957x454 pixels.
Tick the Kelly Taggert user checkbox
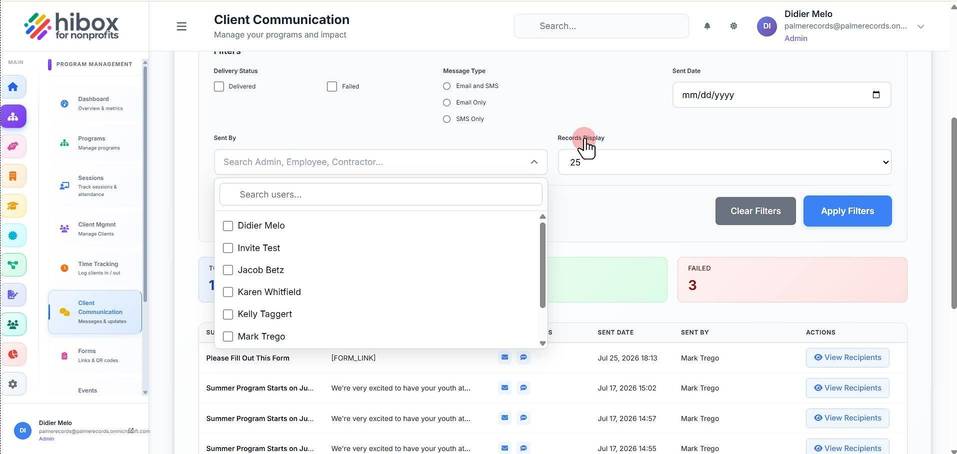pos(228,314)
